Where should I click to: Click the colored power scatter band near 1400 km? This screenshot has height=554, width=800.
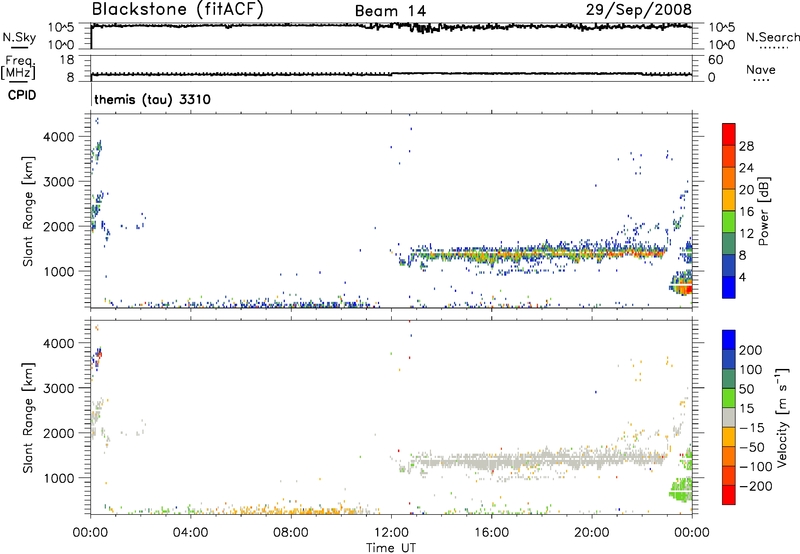(536, 253)
